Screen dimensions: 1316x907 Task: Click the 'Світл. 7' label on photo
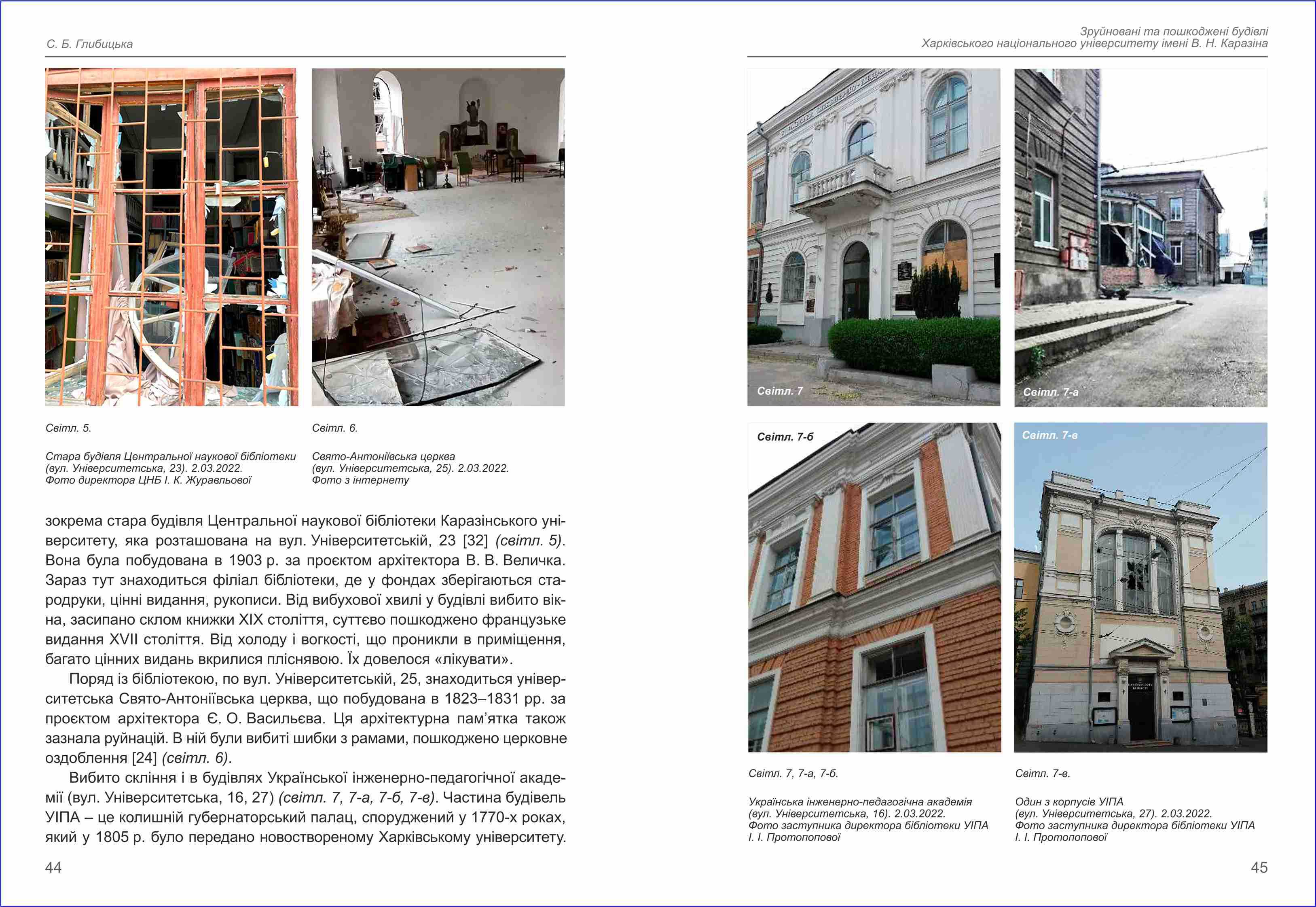[x=780, y=391]
